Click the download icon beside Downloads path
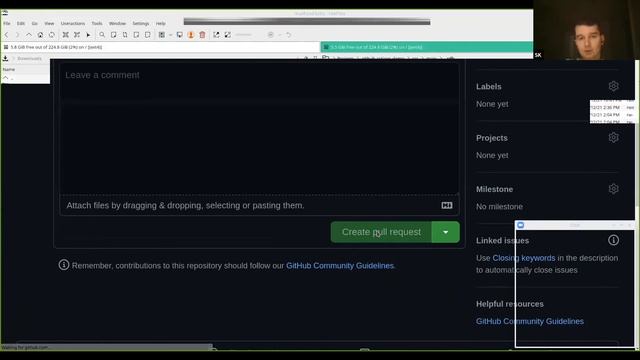640x360 pixels. pyautogui.click(x=5, y=58)
